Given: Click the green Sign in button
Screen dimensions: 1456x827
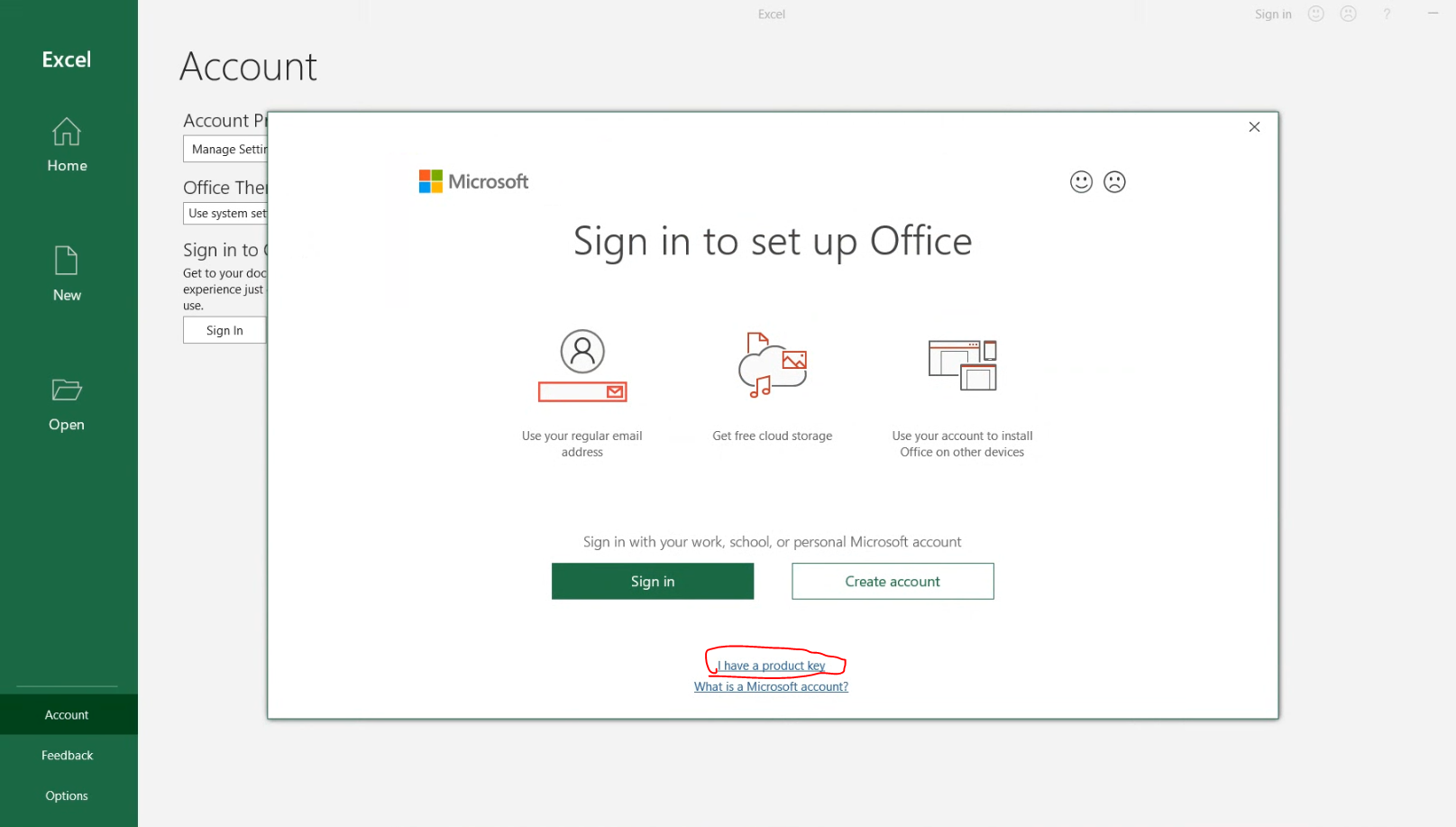Looking at the screenshot, I should click(653, 582).
